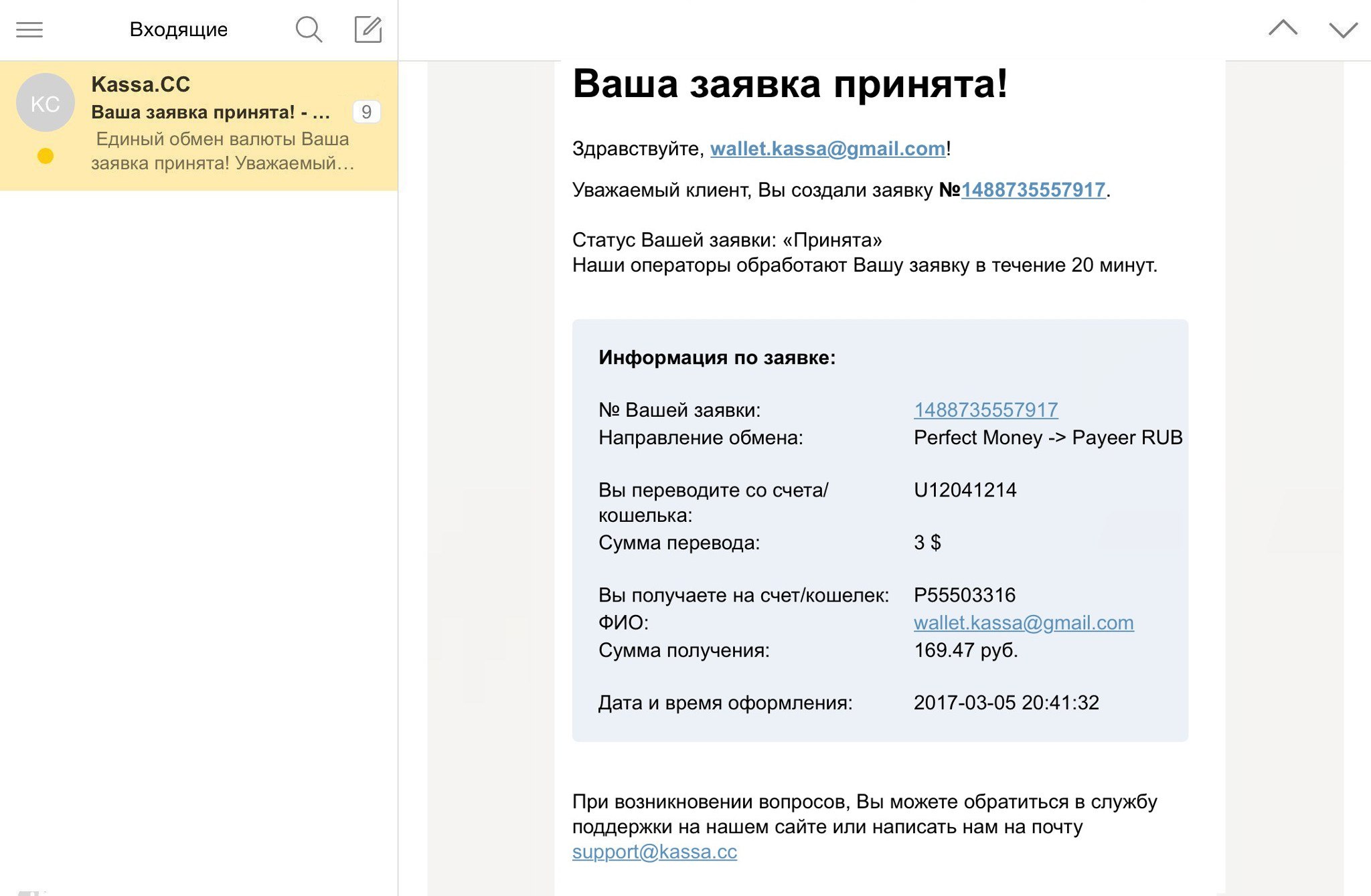Click timestamp 2017-03-05 20:41:32

1006,703
